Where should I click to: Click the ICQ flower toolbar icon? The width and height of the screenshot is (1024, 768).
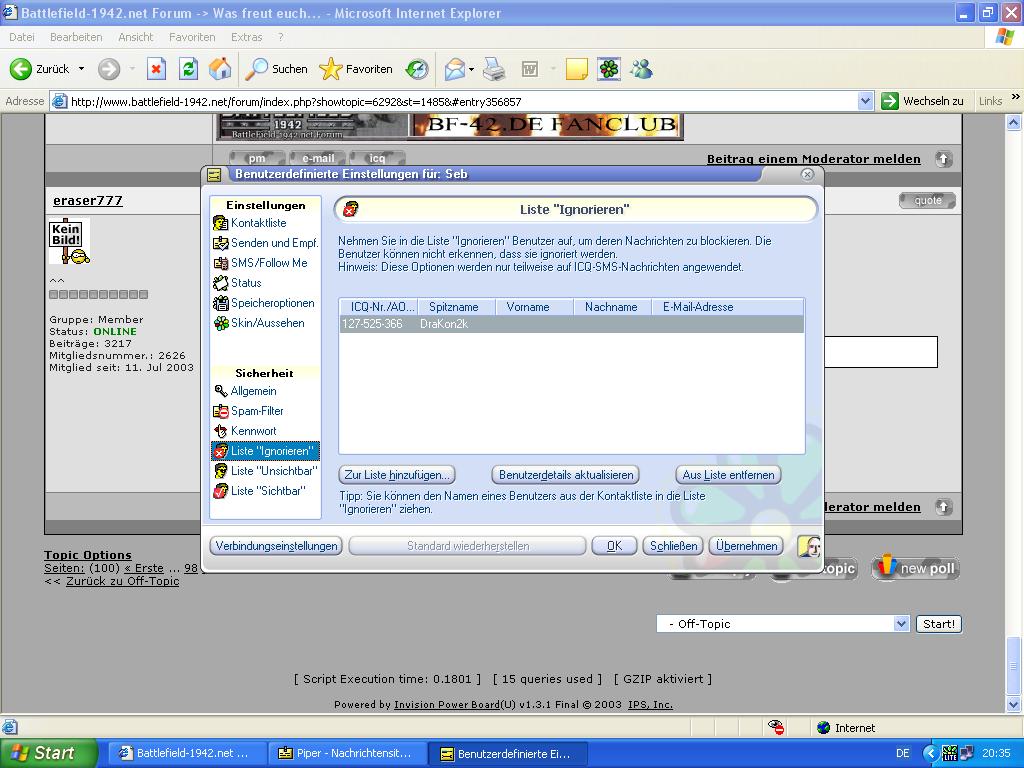click(609, 69)
